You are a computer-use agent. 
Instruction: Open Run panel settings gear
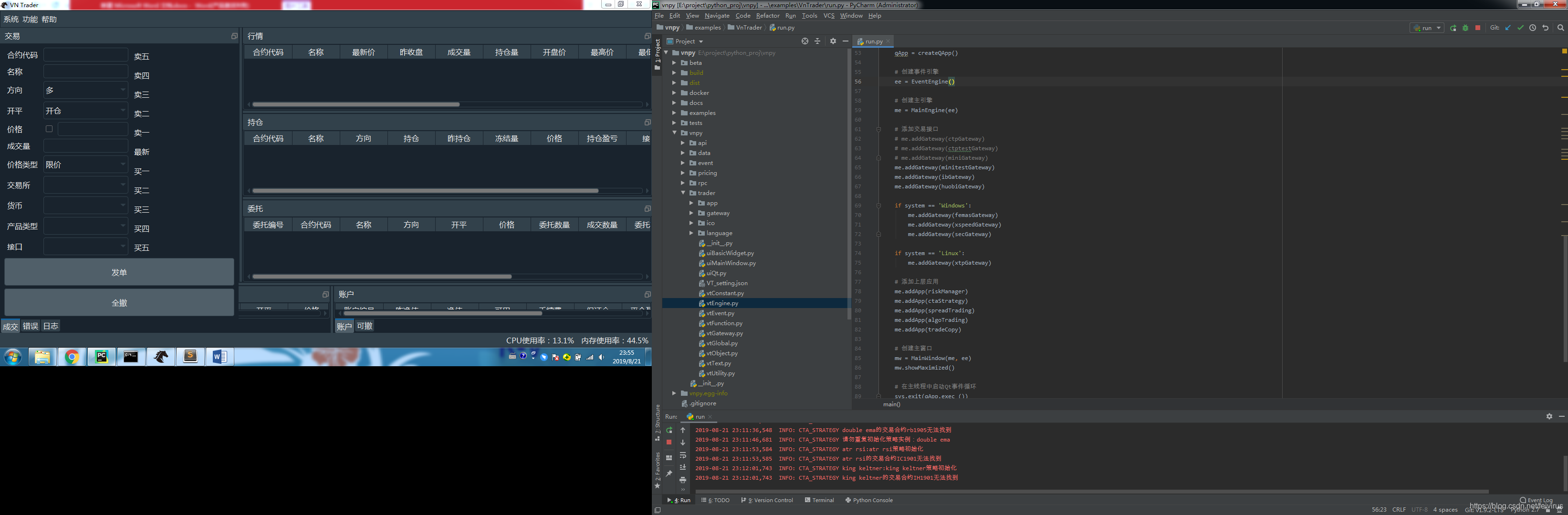pos(1549,416)
